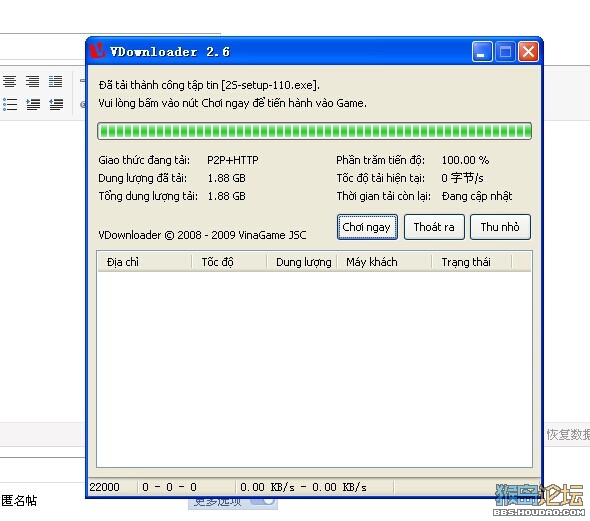Close the VDownloader 2.6 window
This screenshot has width=590, height=521.
click(528, 51)
